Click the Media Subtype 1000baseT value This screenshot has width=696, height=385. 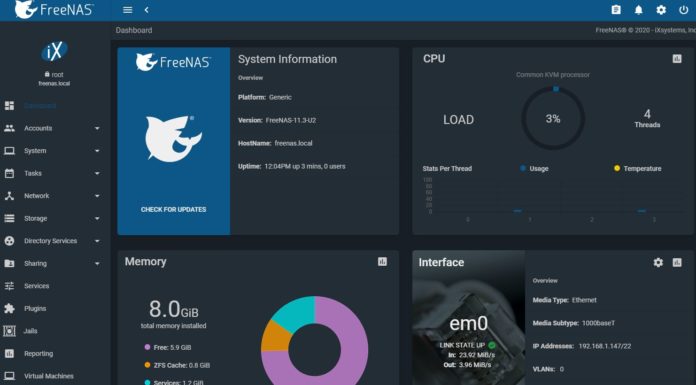coord(598,323)
